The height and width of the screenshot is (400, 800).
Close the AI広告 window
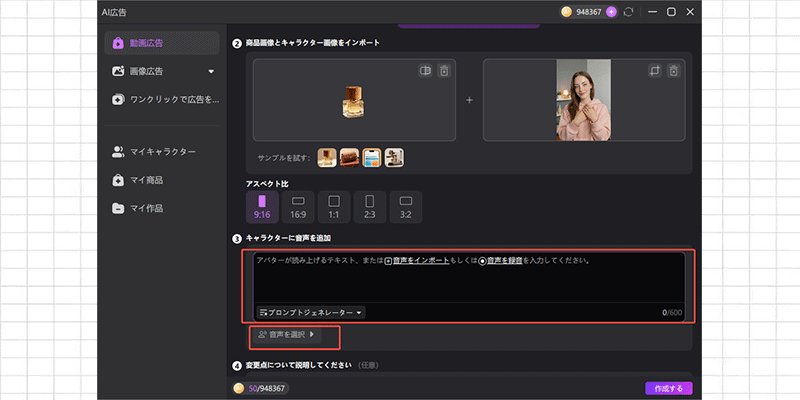[x=690, y=12]
